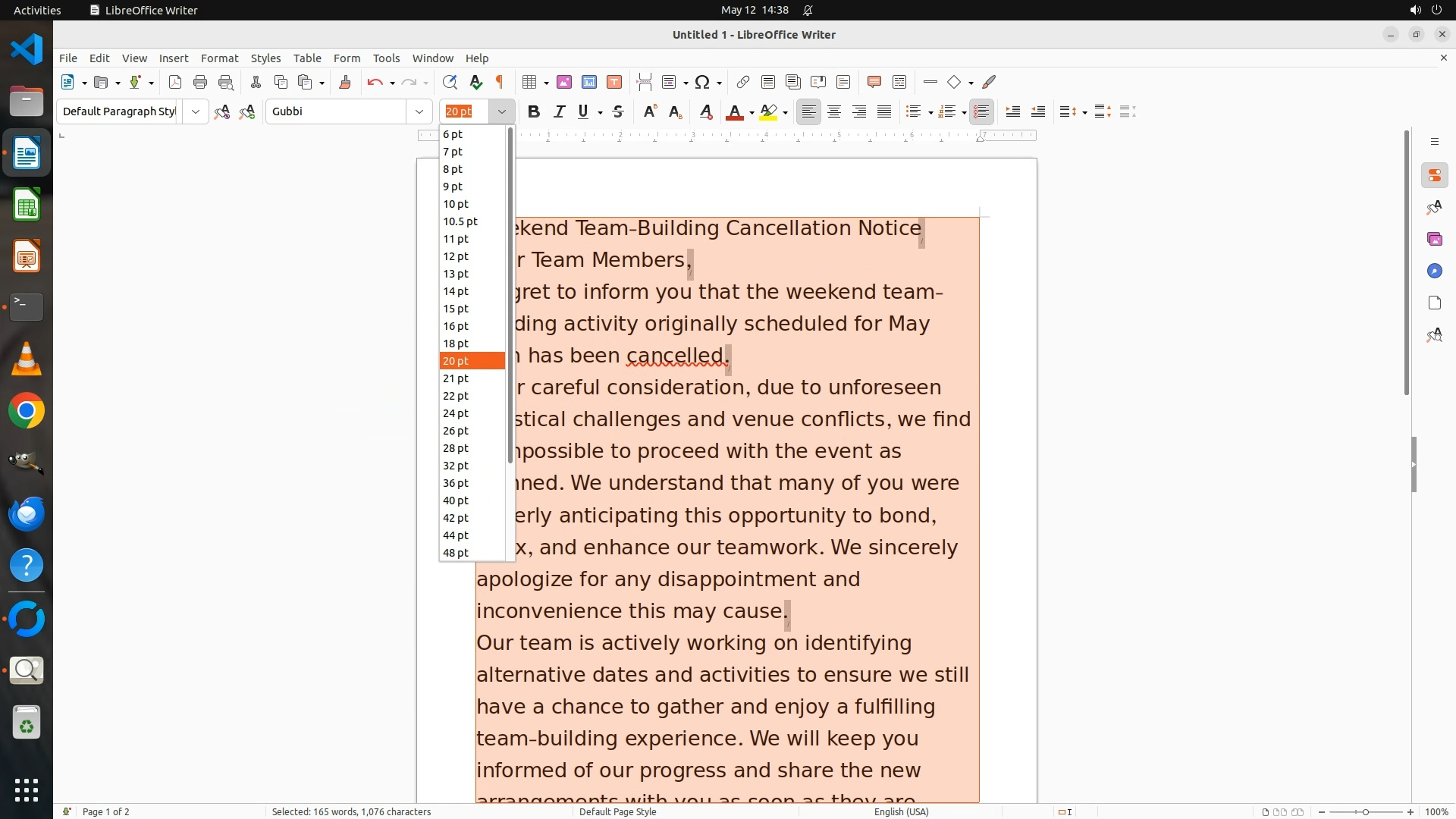Toggle Formatting Marks pilcrow icon
Viewport: 1456px width, 819px height.
pos(500,82)
